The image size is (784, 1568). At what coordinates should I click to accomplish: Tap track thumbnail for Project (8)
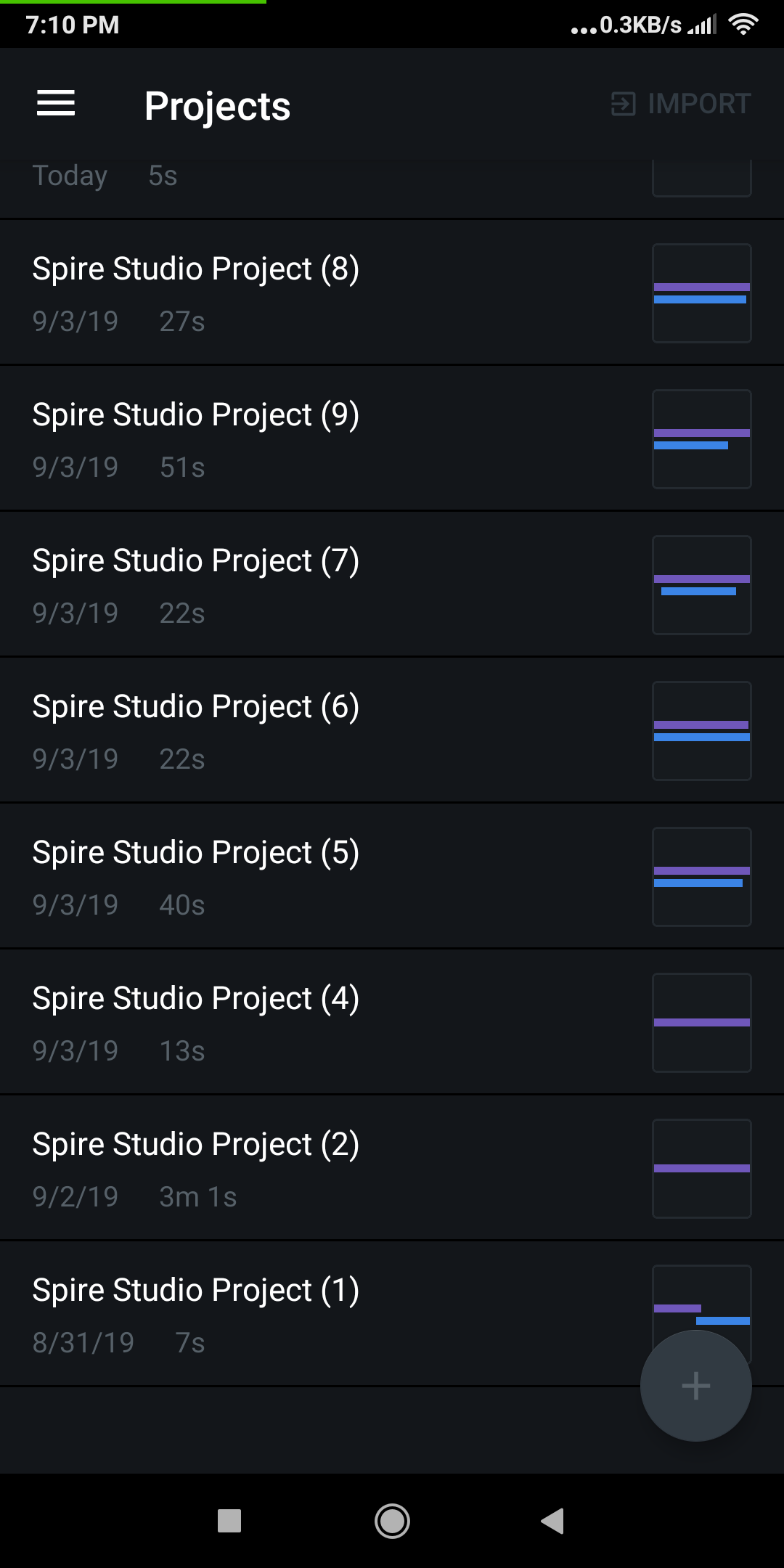coord(701,293)
